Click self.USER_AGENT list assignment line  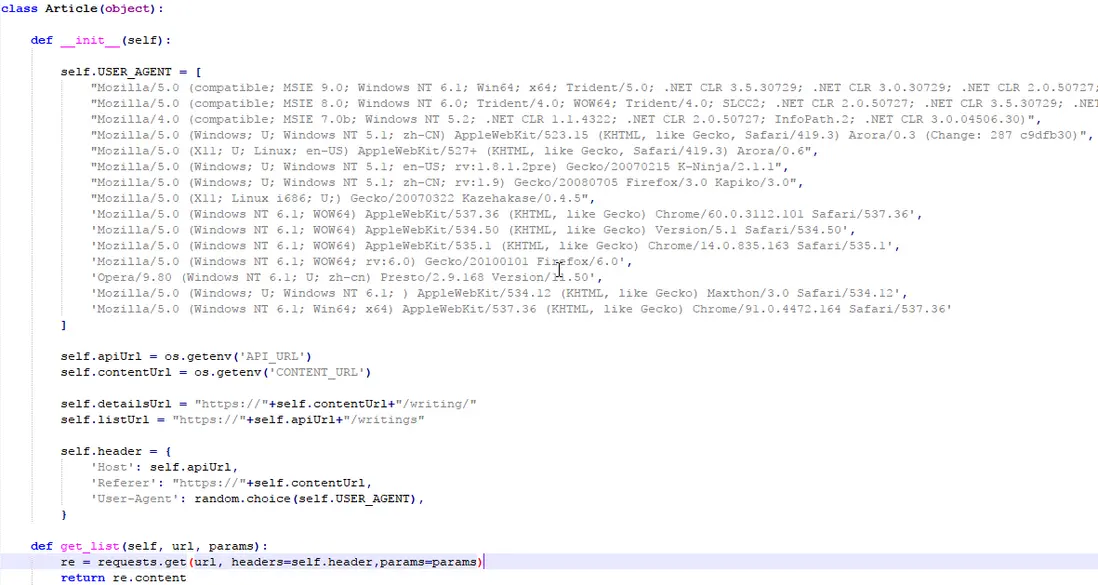point(131,71)
